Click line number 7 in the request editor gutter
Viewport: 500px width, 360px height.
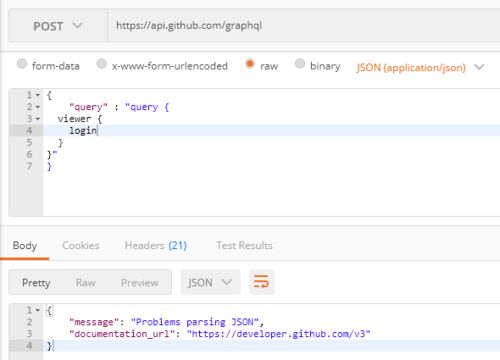pyautogui.click(x=29, y=166)
